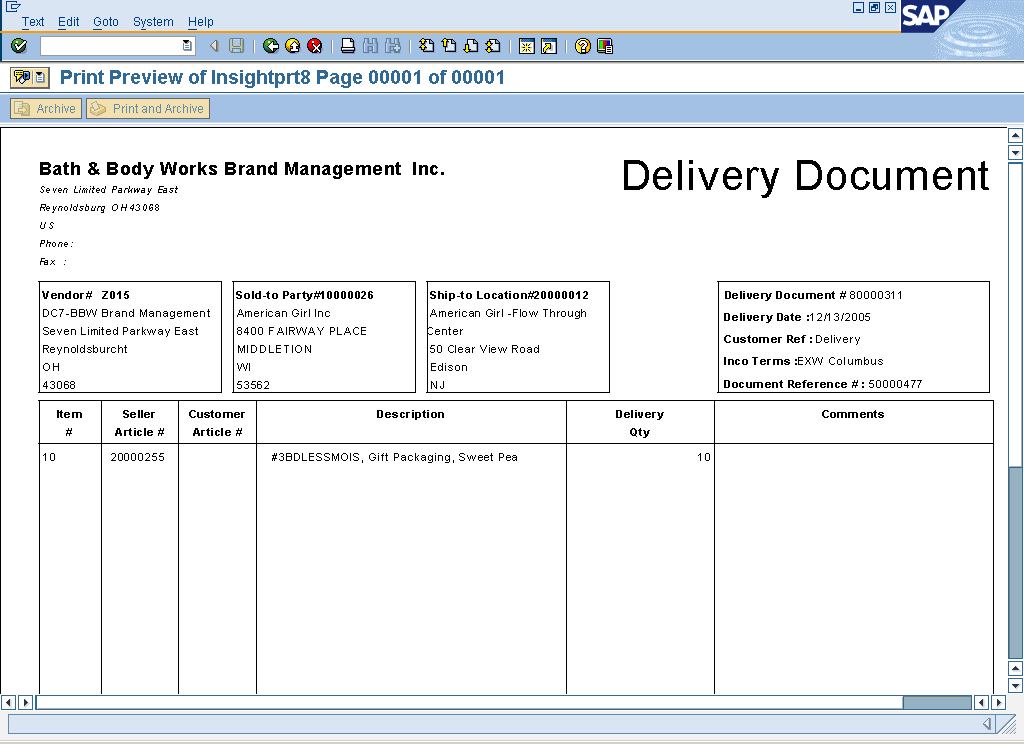Image resolution: width=1024 pixels, height=744 pixels.
Task: Open Help via question mark icon
Action: click(x=583, y=46)
